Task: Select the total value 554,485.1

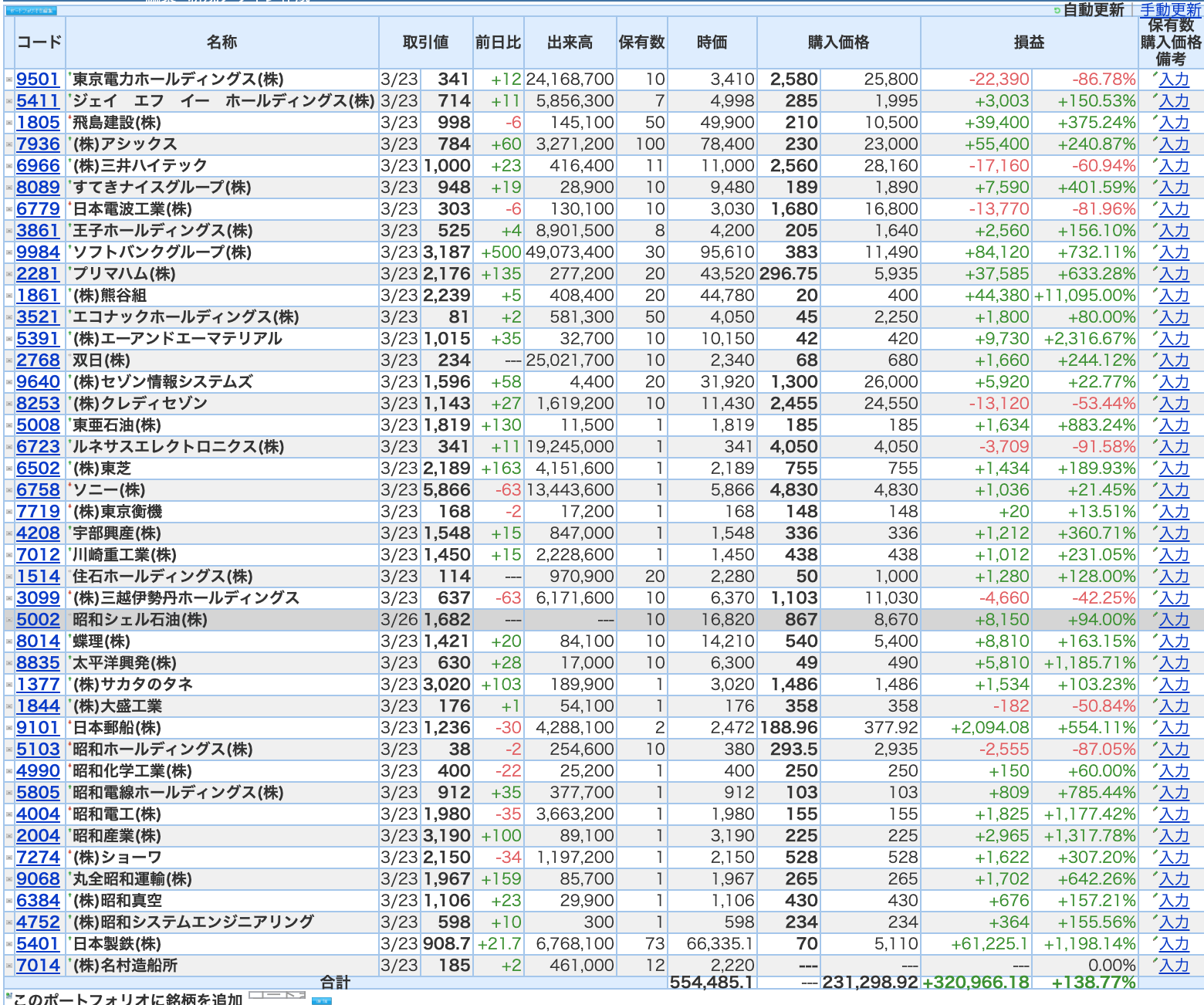Action: point(712,983)
